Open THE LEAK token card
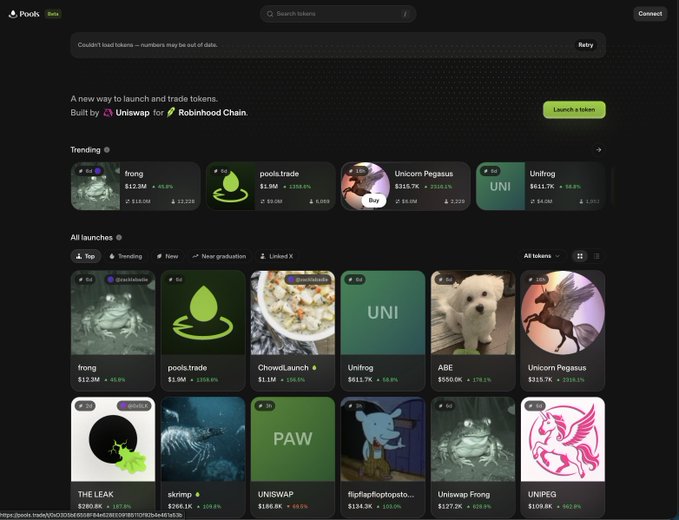The image size is (679, 520). (113, 457)
